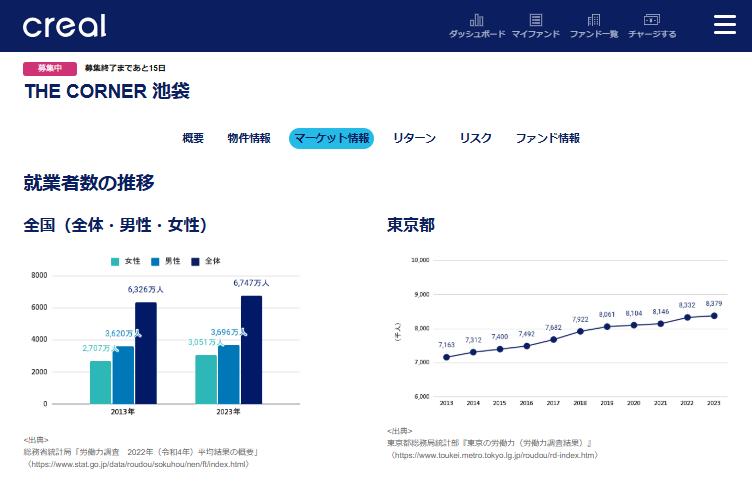Image resolution: width=752 pixels, height=483 pixels.
Task: Click the THE CORNER 池袋 title
Action: [x=107, y=91]
